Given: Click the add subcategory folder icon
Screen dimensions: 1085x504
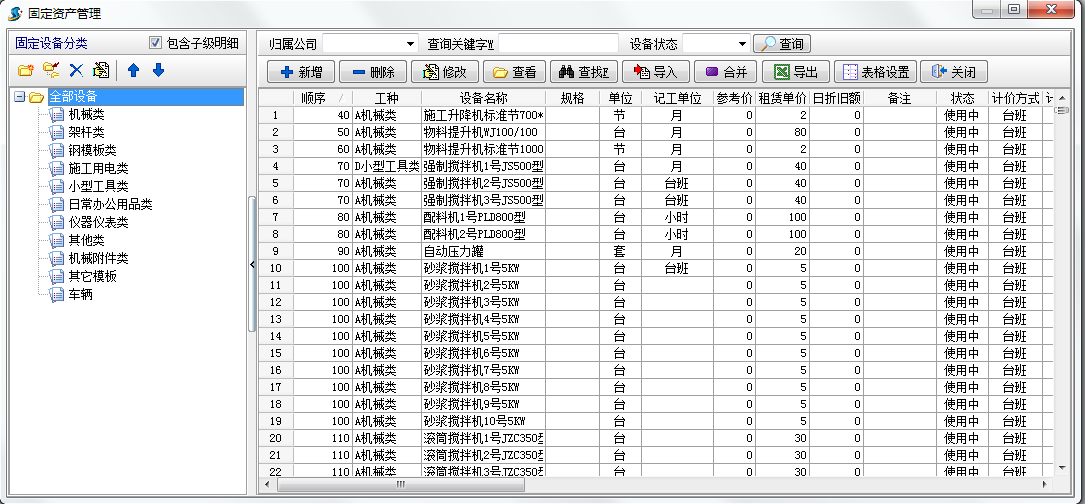Looking at the screenshot, I should coord(51,70).
